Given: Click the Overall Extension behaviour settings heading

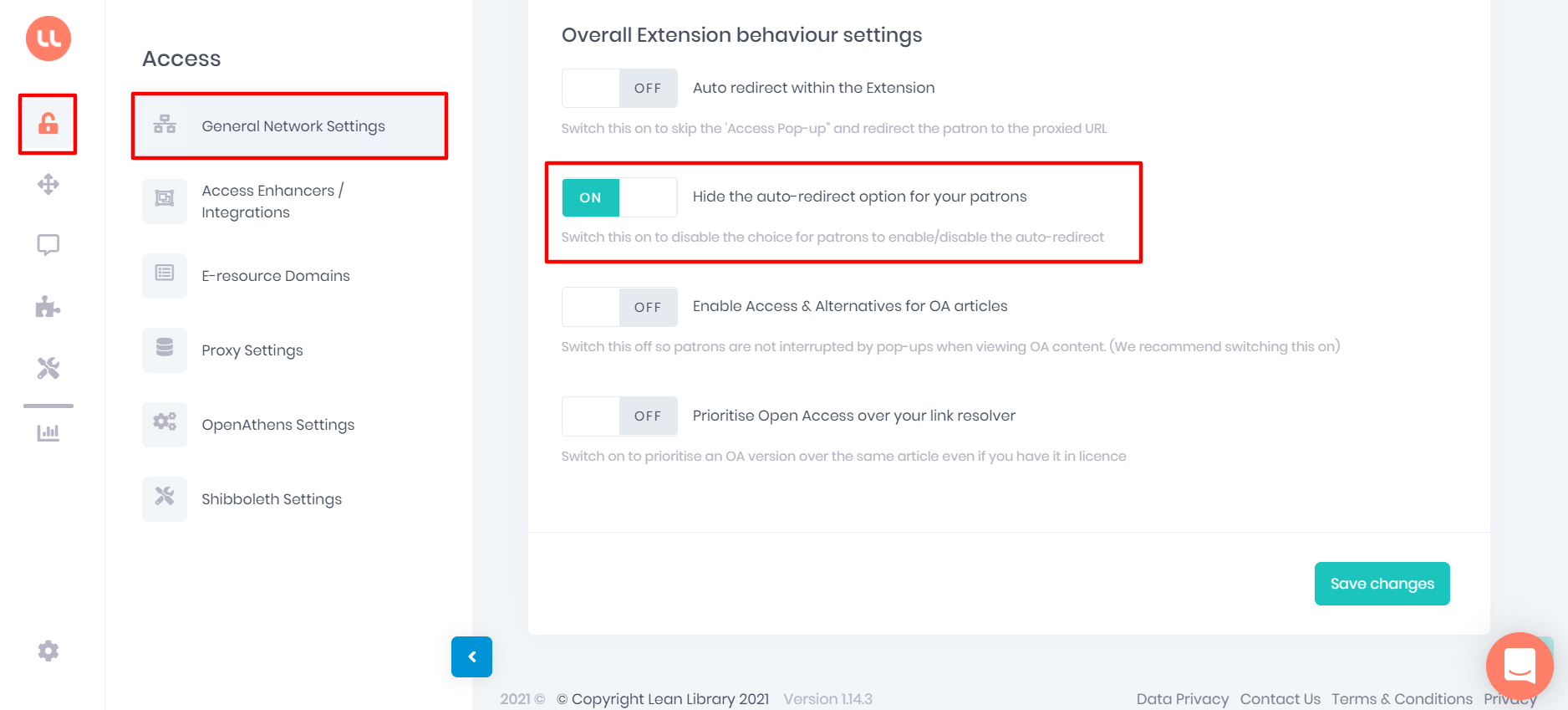Looking at the screenshot, I should coord(741,35).
